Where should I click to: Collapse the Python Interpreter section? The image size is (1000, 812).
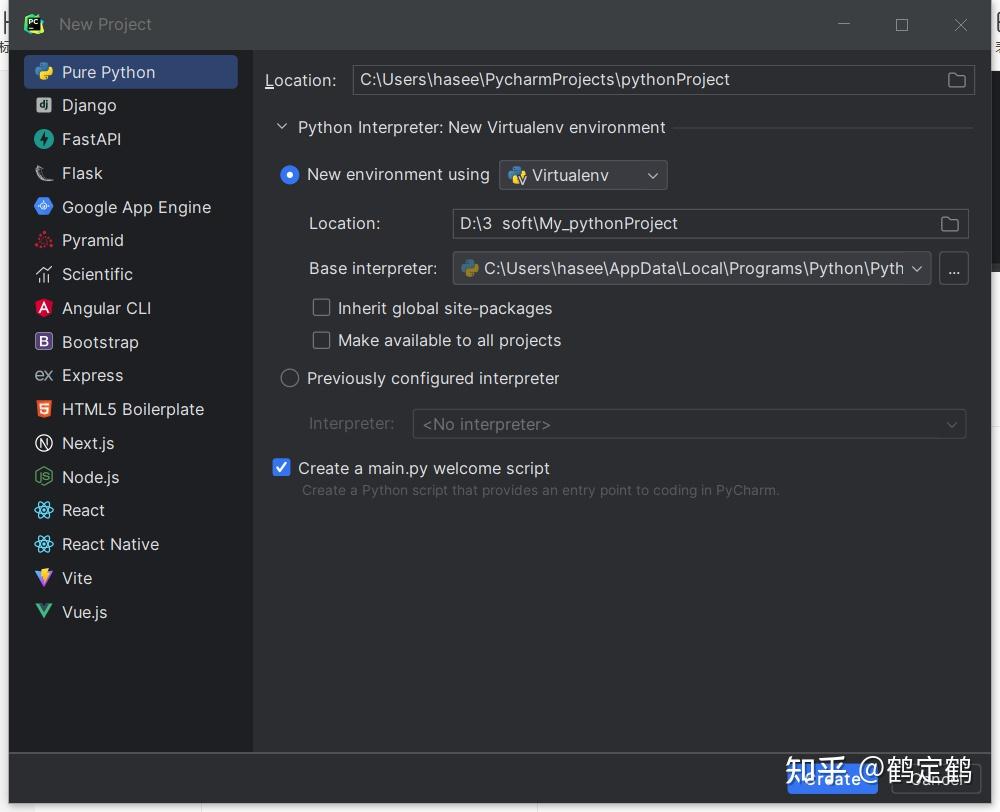tap(281, 127)
